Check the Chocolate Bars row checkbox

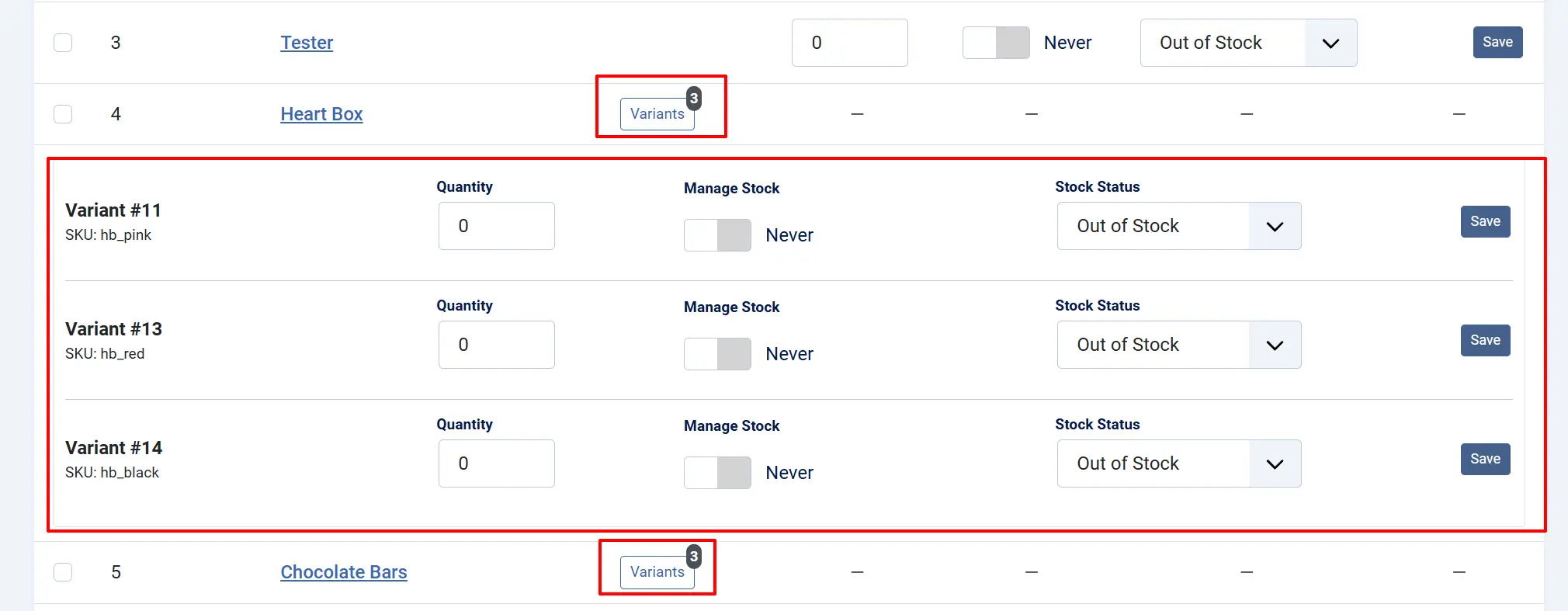pos(63,572)
